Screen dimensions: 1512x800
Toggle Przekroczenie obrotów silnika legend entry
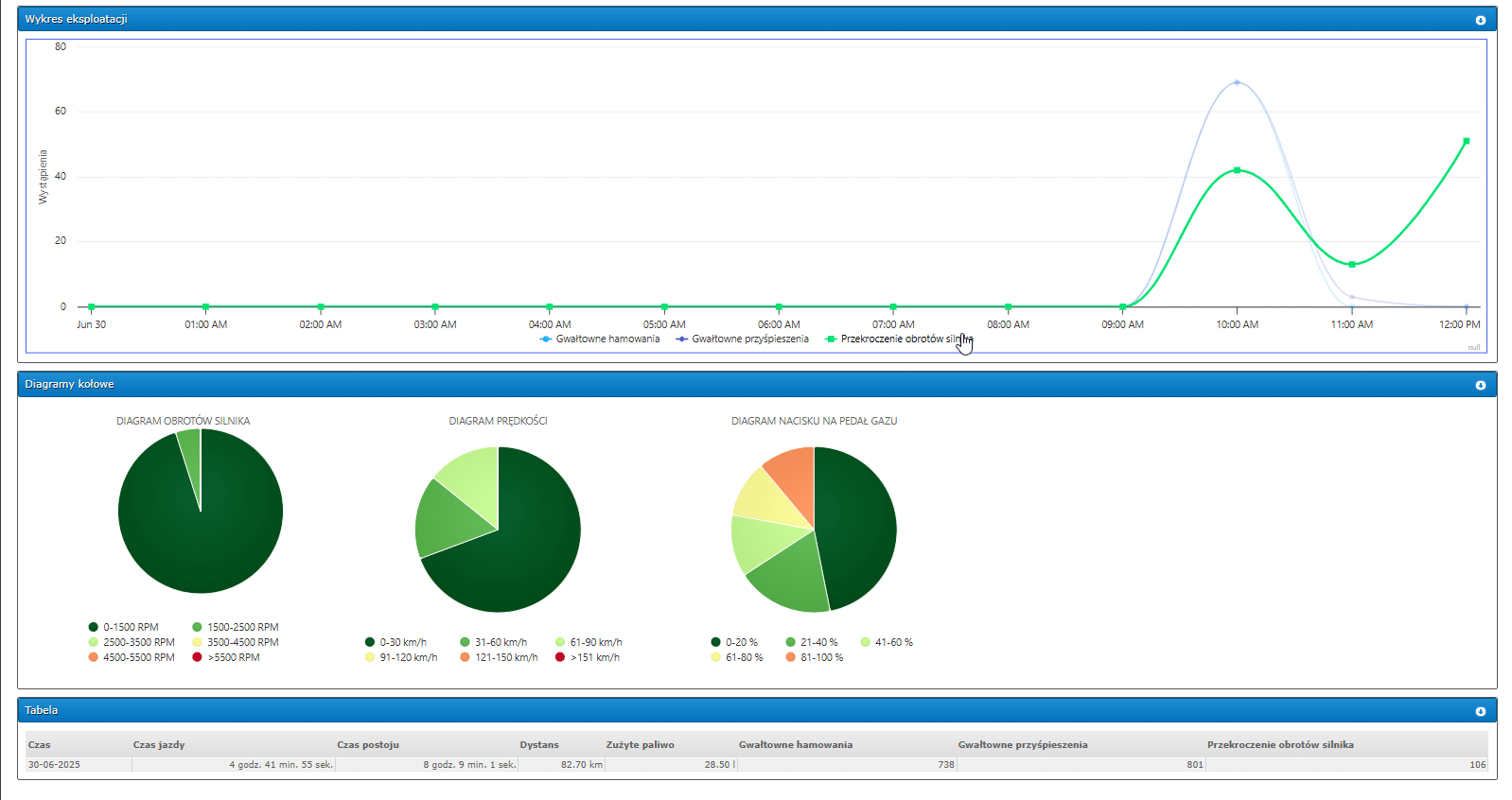tap(897, 339)
